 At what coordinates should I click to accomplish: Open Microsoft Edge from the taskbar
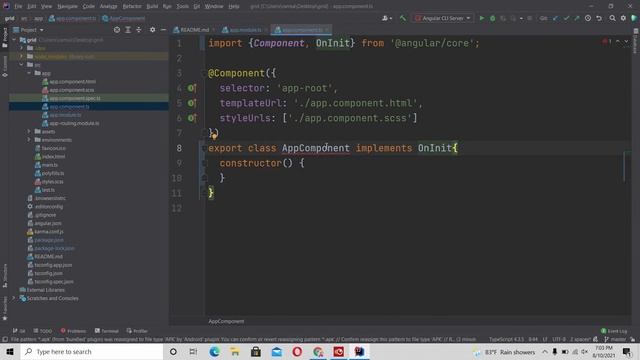pos(214,351)
